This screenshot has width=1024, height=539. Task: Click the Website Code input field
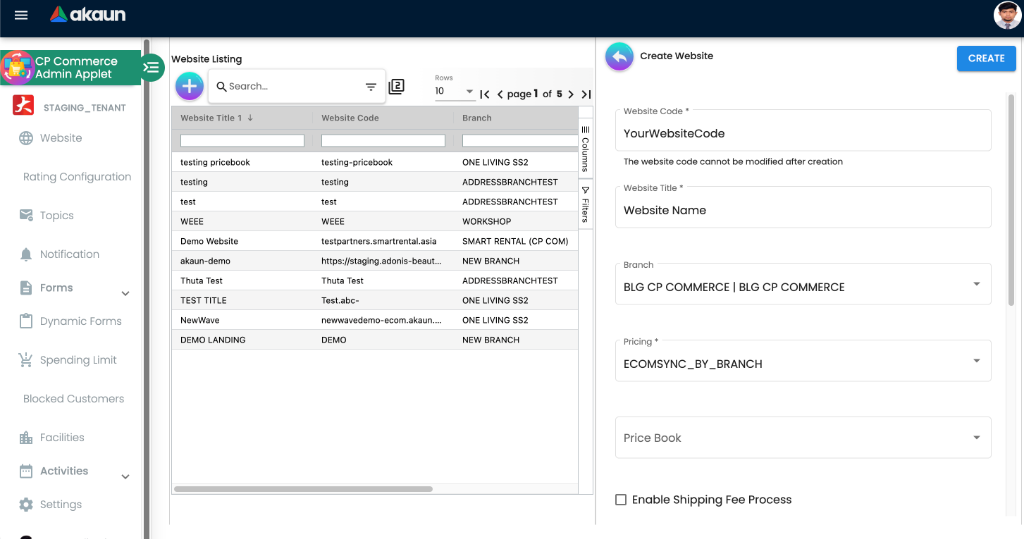[802, 133]
